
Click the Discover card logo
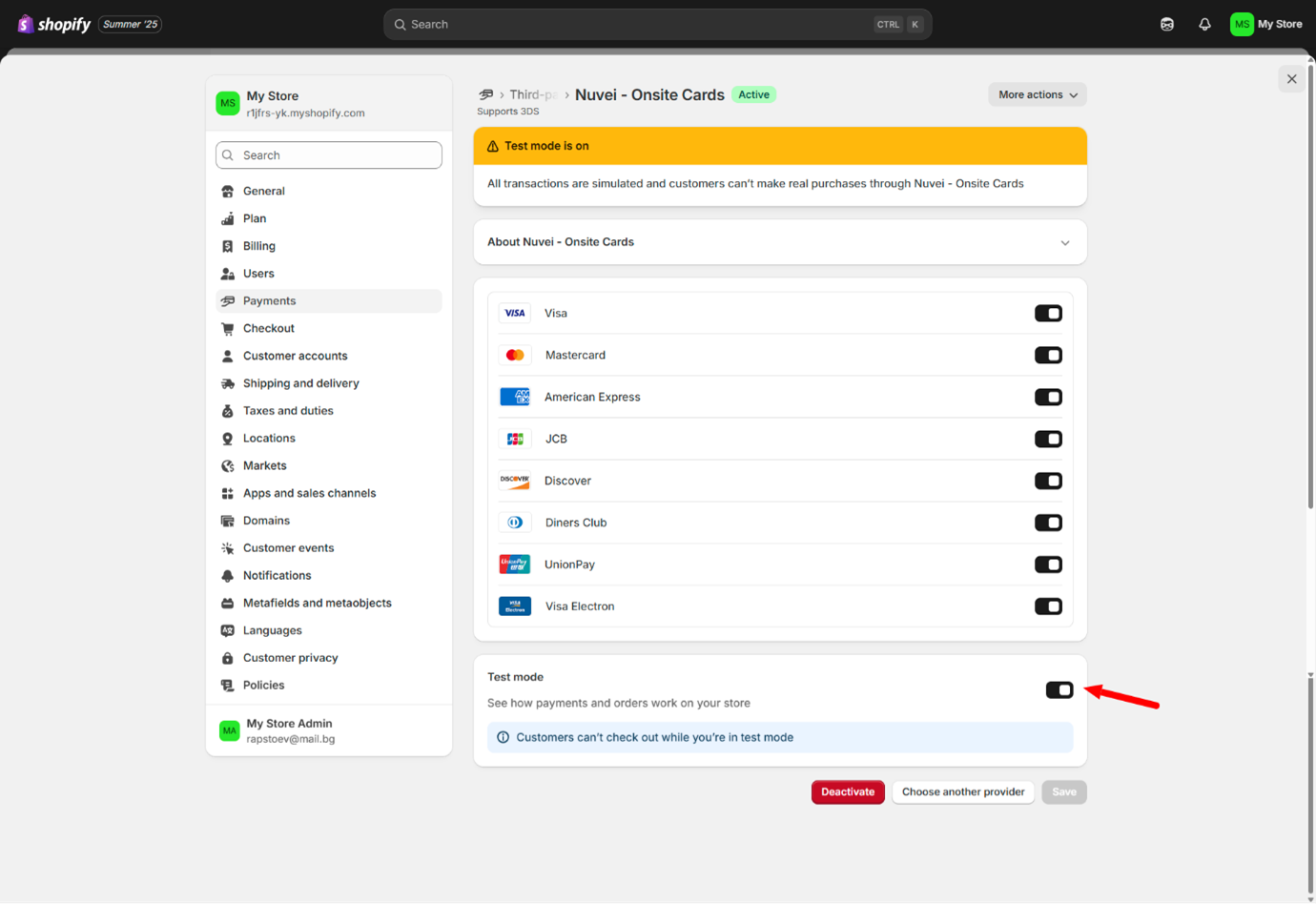click(515, 481)
